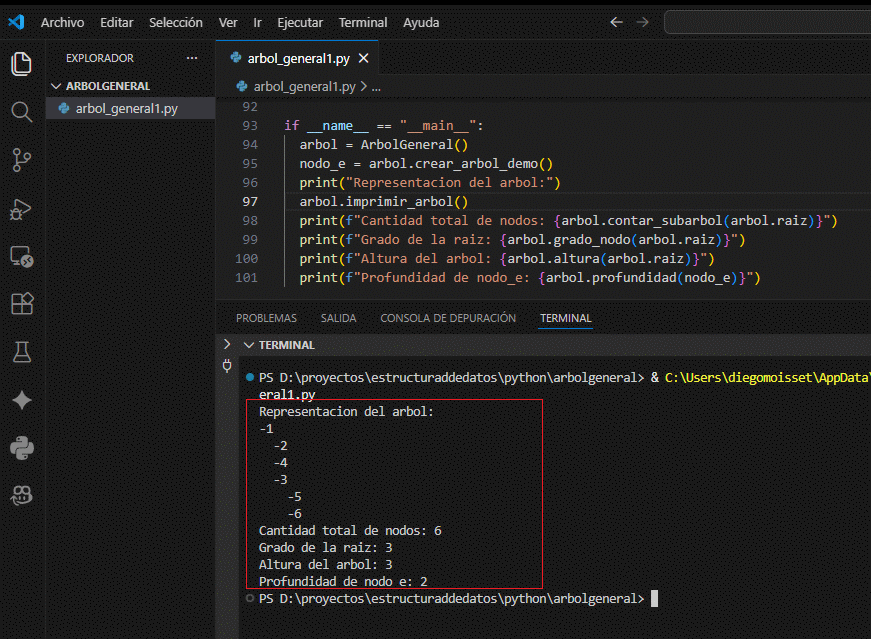This screenshot has width=871, height=639.
Task: Open the Extensions view
Action: tap(21, 304)
